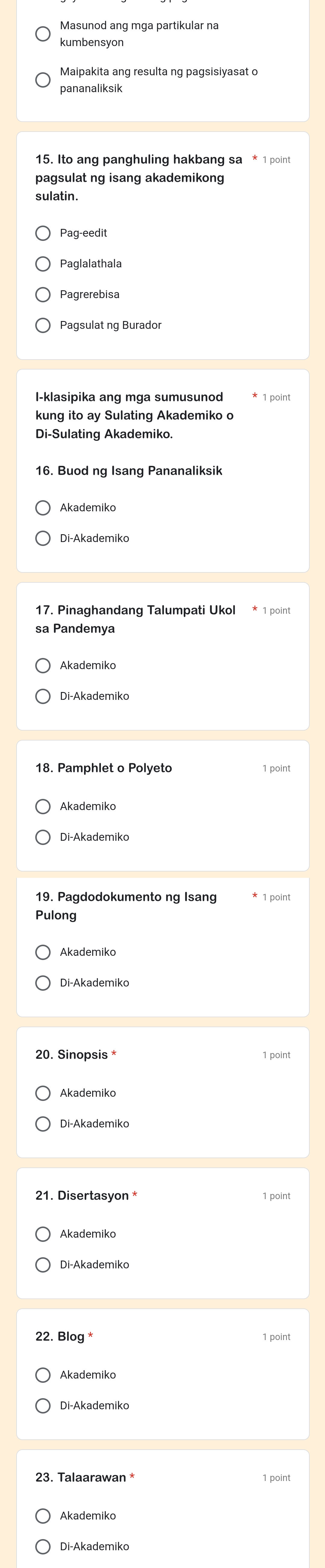Mark question 16 as Di-Akademiko
Screen dimensions: 325x1568
tap(42, 538)
